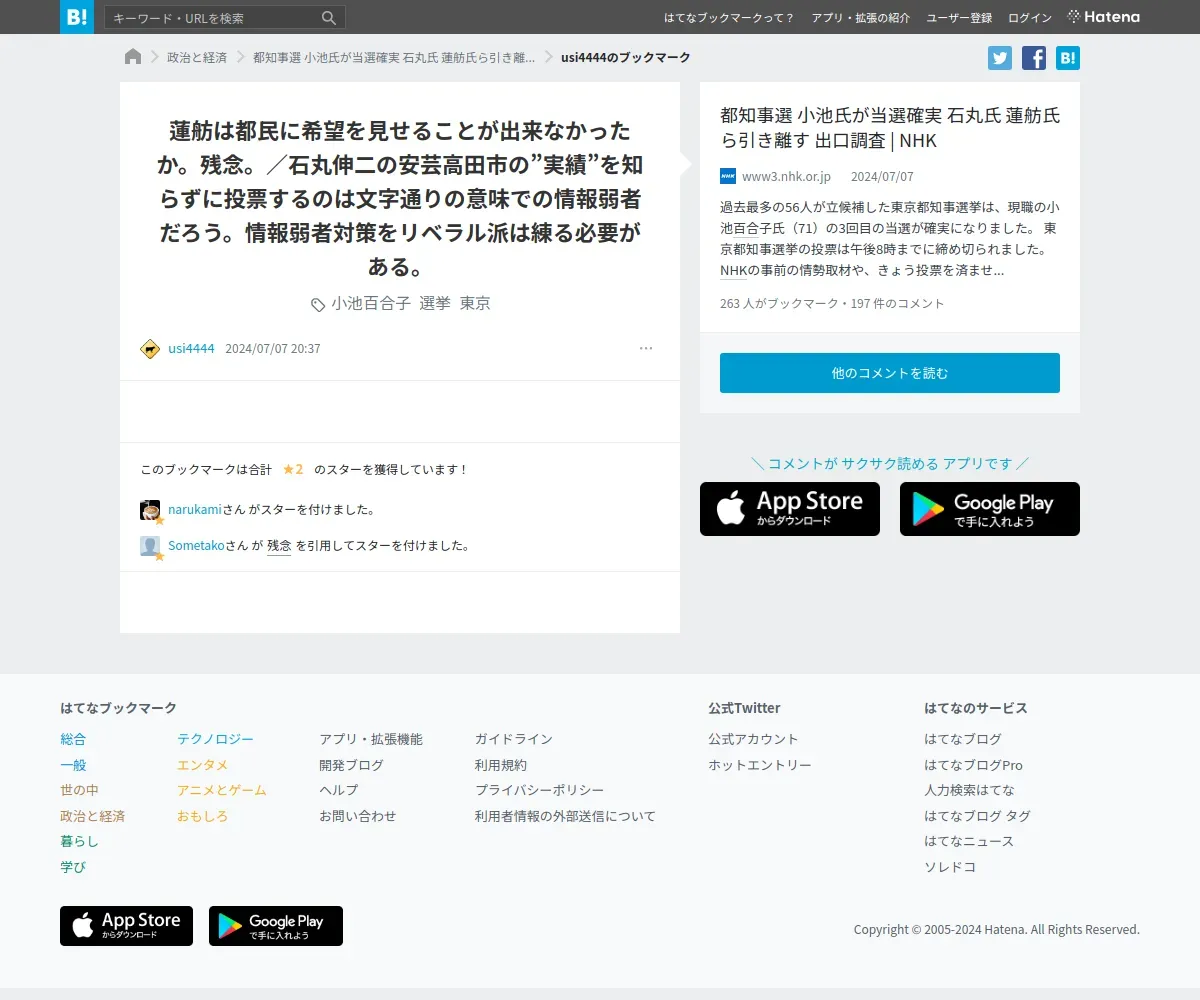1200x1000 pixels.
Task: Go to 政治と経済 breadcrumb
Action: click(x=197, y=57)
